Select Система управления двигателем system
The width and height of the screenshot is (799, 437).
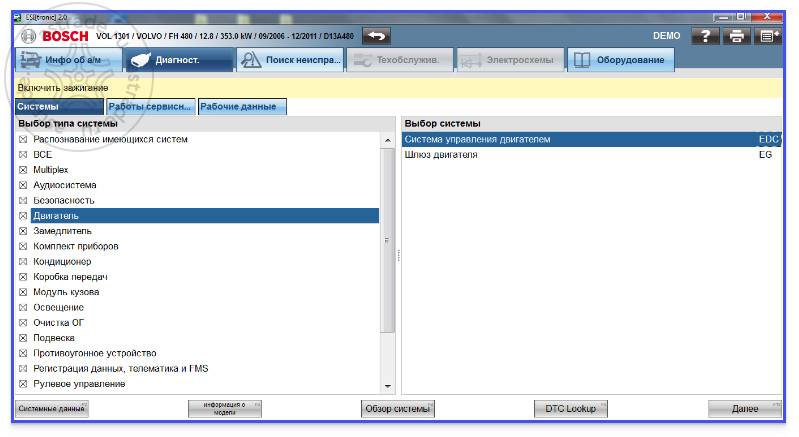(x=592, y=140)
